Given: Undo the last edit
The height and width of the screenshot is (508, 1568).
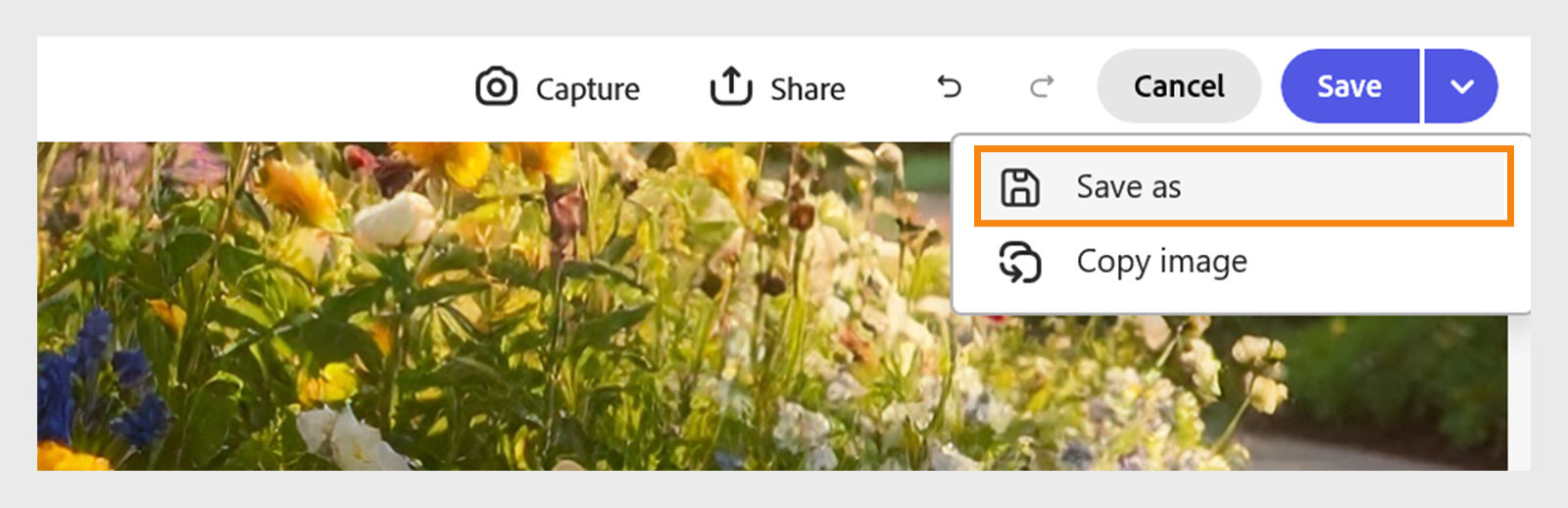Looking at the screenshot, I should (949, 87).
